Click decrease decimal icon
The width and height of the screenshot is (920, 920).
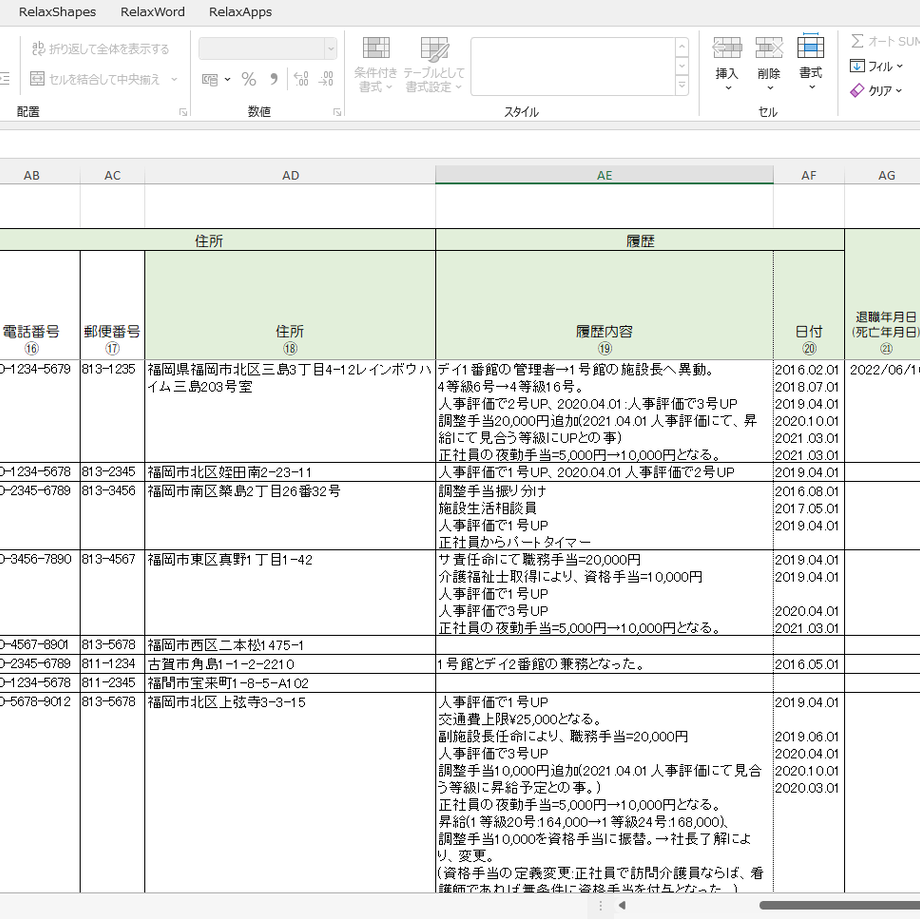click(326, 79)
